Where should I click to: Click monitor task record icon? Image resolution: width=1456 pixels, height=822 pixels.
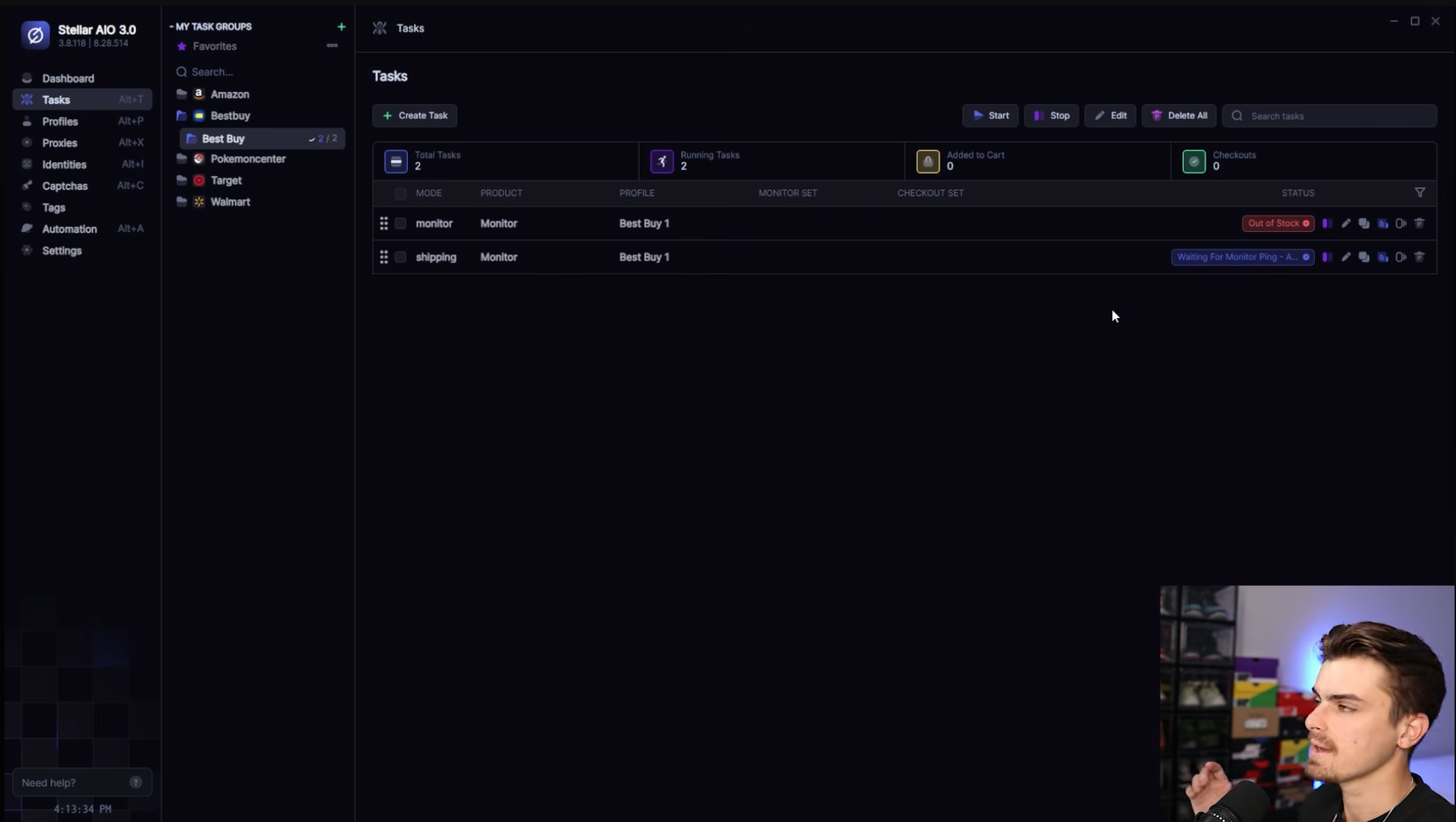1401,224
